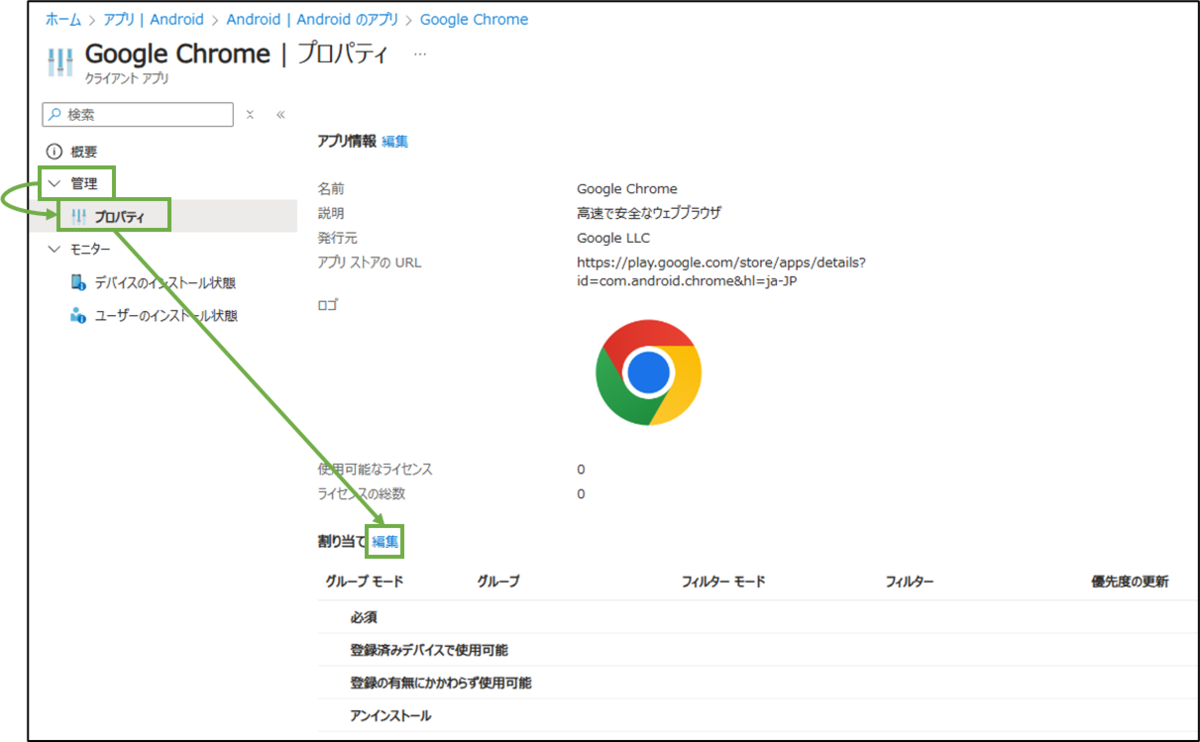The height and width of the screenshot is (742, 1200).
Task: Click the 名前 value Google Chrome
Action: click(x=627, y=189)
